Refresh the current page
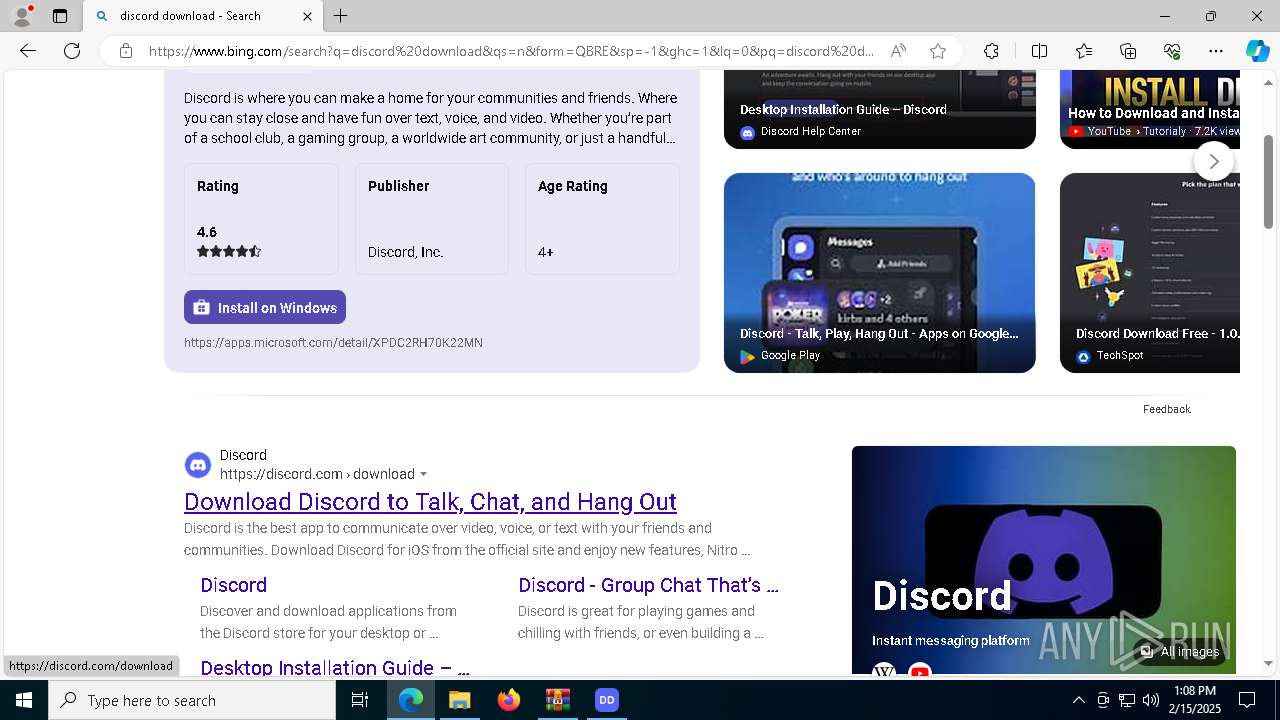Screen dimensions: 1280x720 click(72, 51)
